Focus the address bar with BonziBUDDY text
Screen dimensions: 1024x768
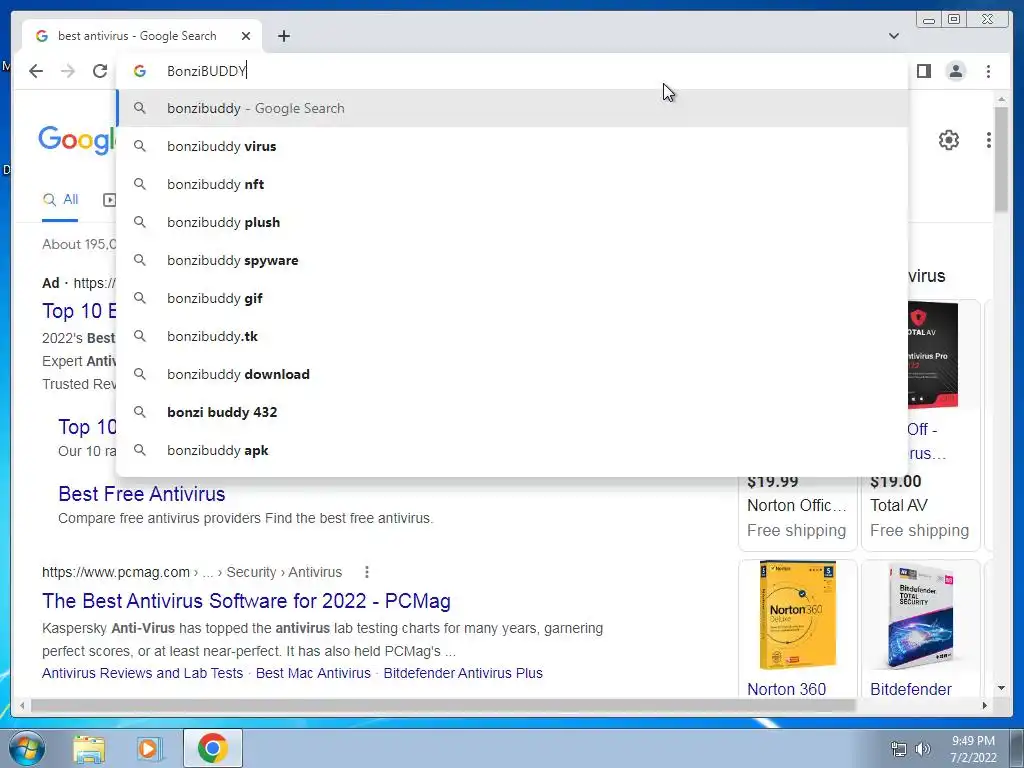(512, 71)
